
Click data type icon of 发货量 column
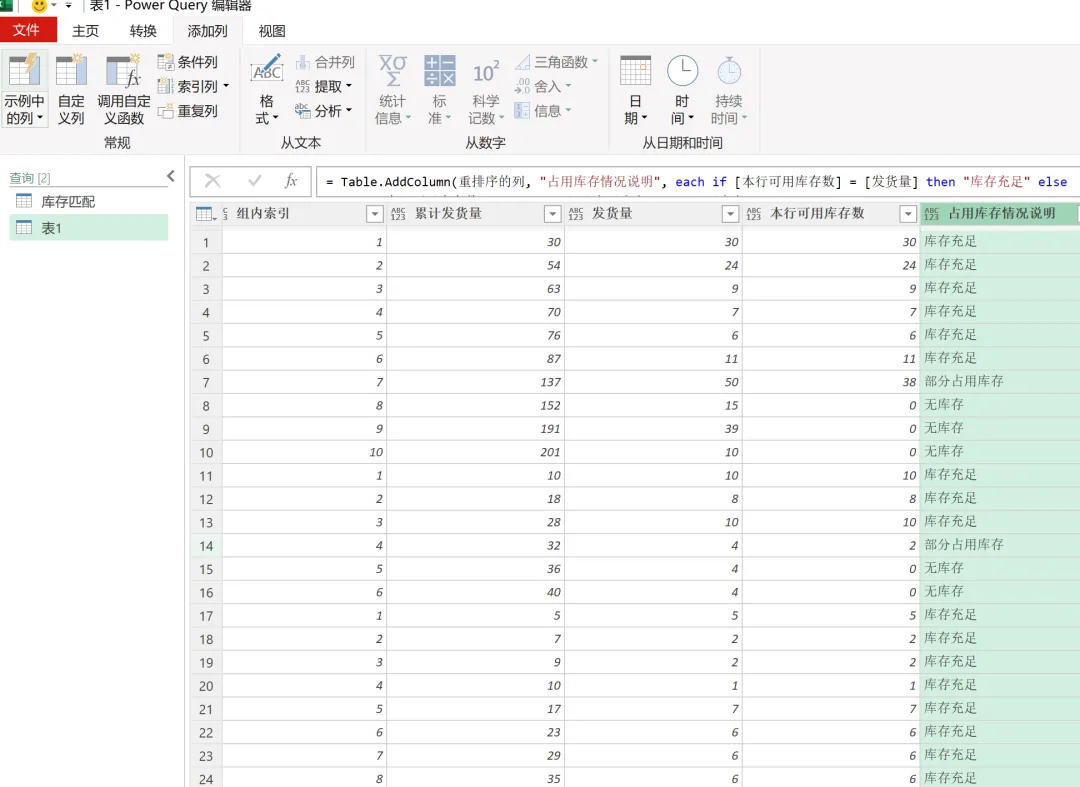pos(576,214)
